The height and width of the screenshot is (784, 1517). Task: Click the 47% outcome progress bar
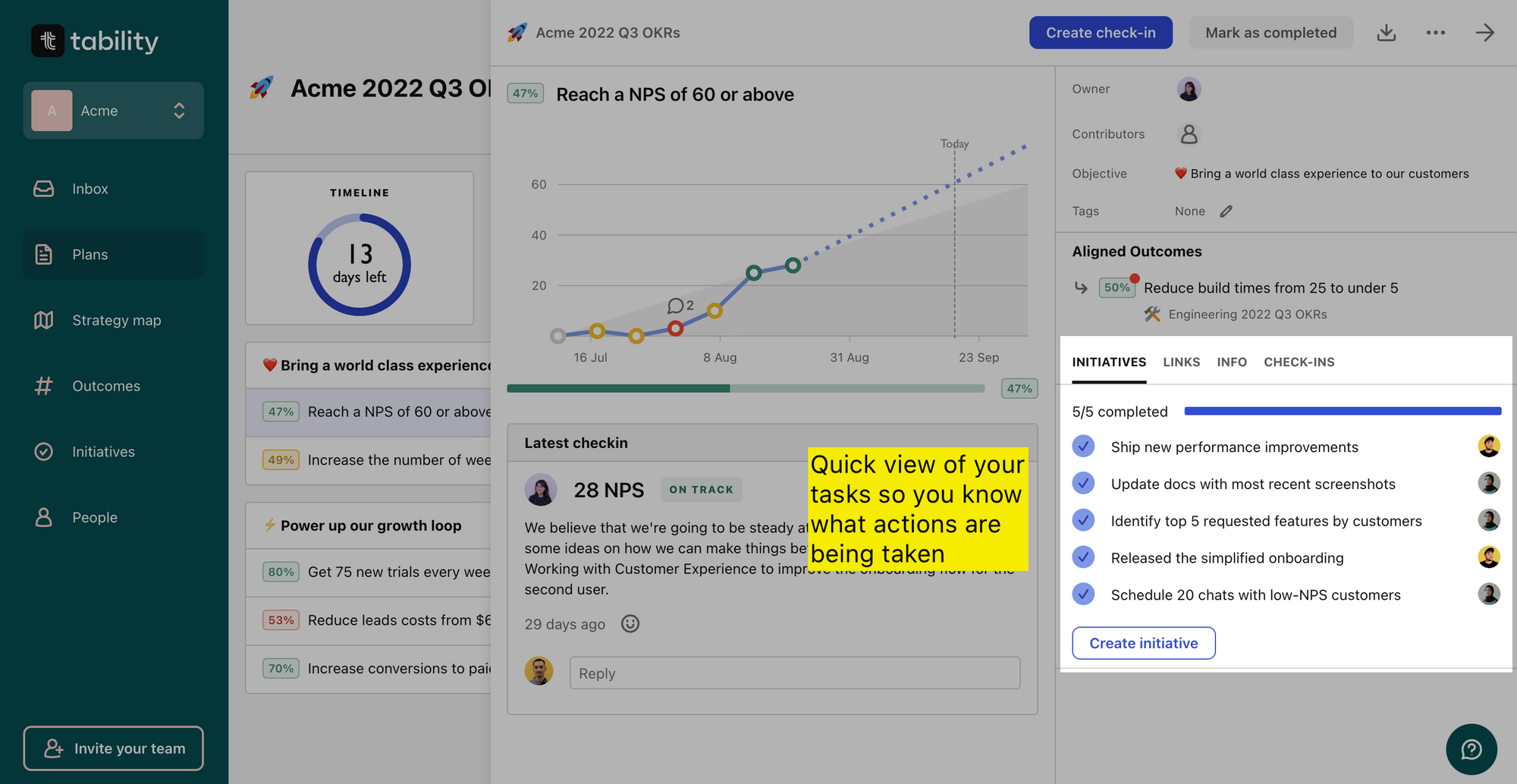pos(746,388)
